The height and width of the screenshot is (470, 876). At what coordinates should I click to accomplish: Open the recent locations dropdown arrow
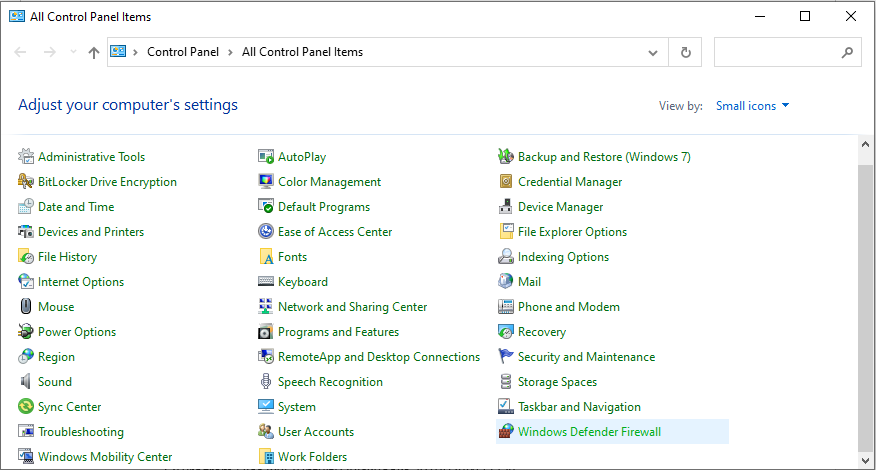coord(73,52)
